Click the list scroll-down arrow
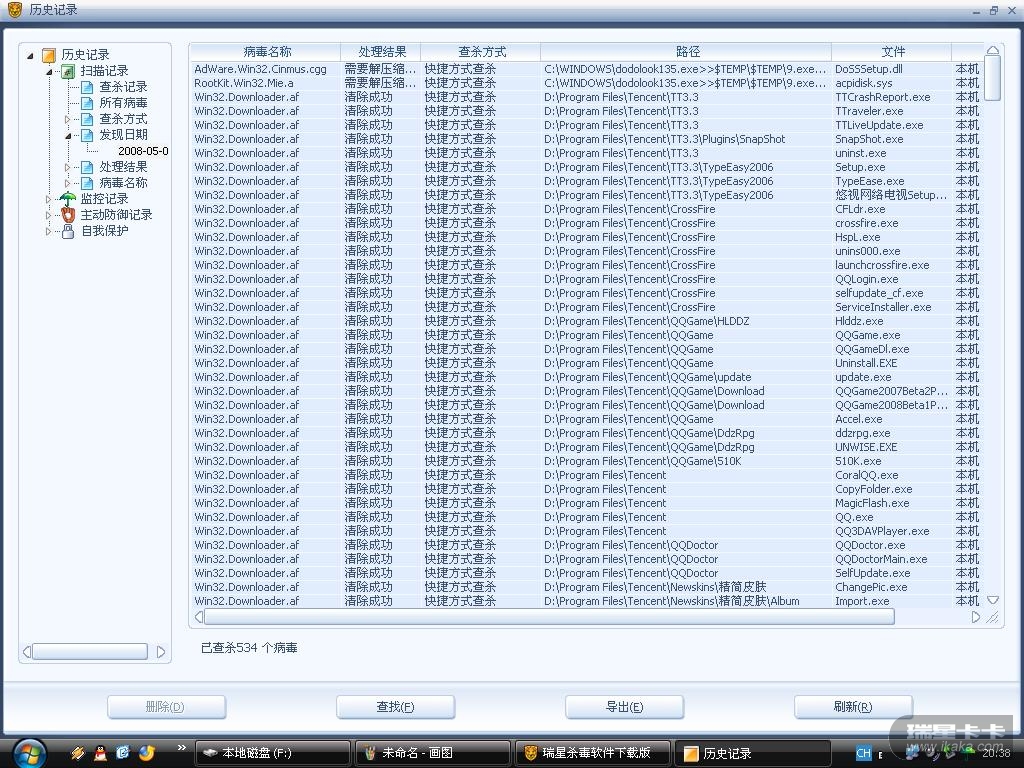The image size is (1024, 768). click(993, 600)
